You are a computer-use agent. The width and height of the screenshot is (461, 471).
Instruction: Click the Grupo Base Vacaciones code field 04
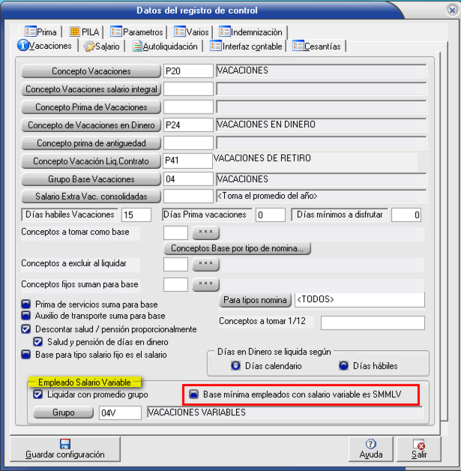188,179
